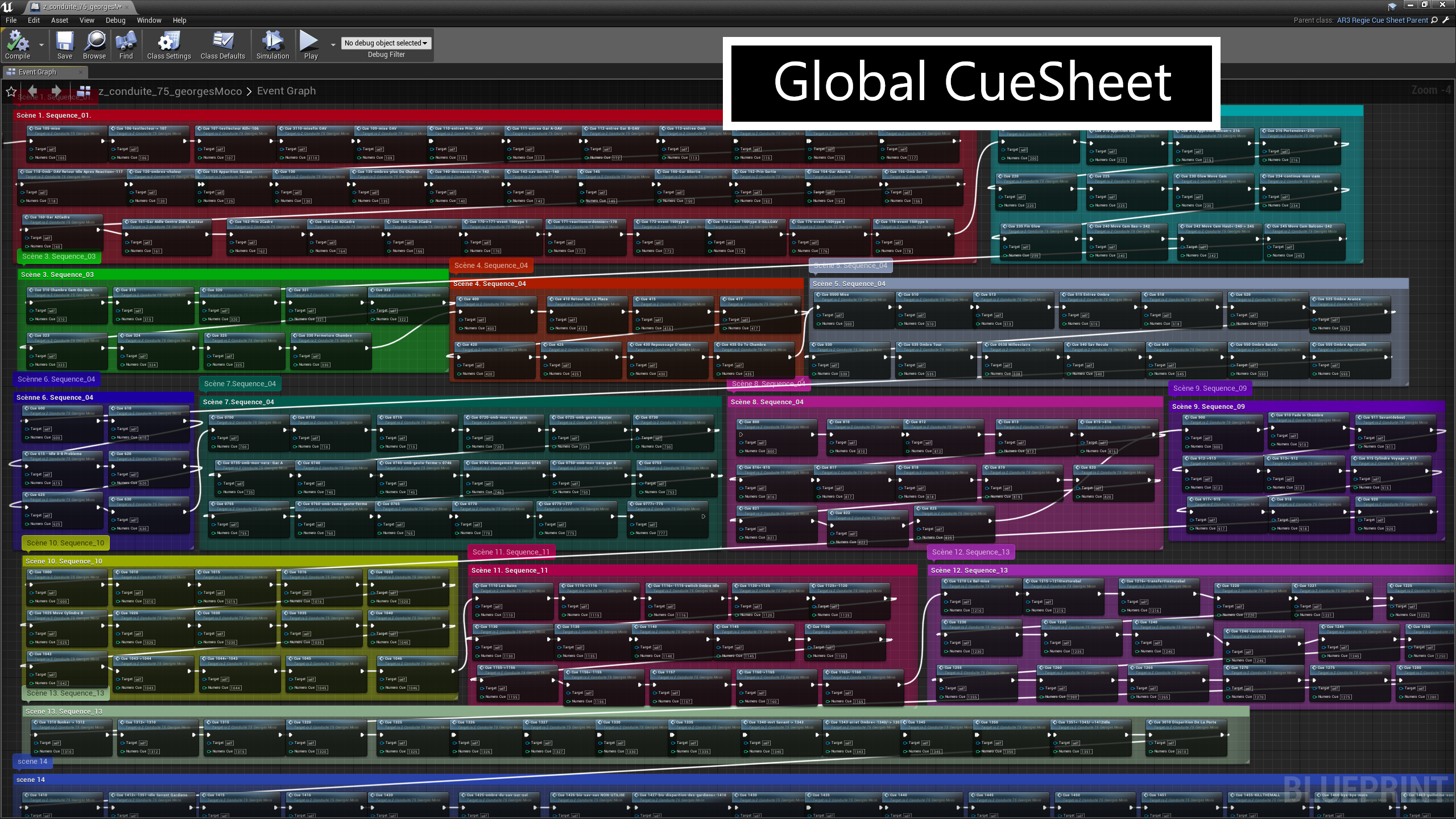Click the scene 14 comment bubble
This screenshot has height=819, width=1456.
point(32,762)
